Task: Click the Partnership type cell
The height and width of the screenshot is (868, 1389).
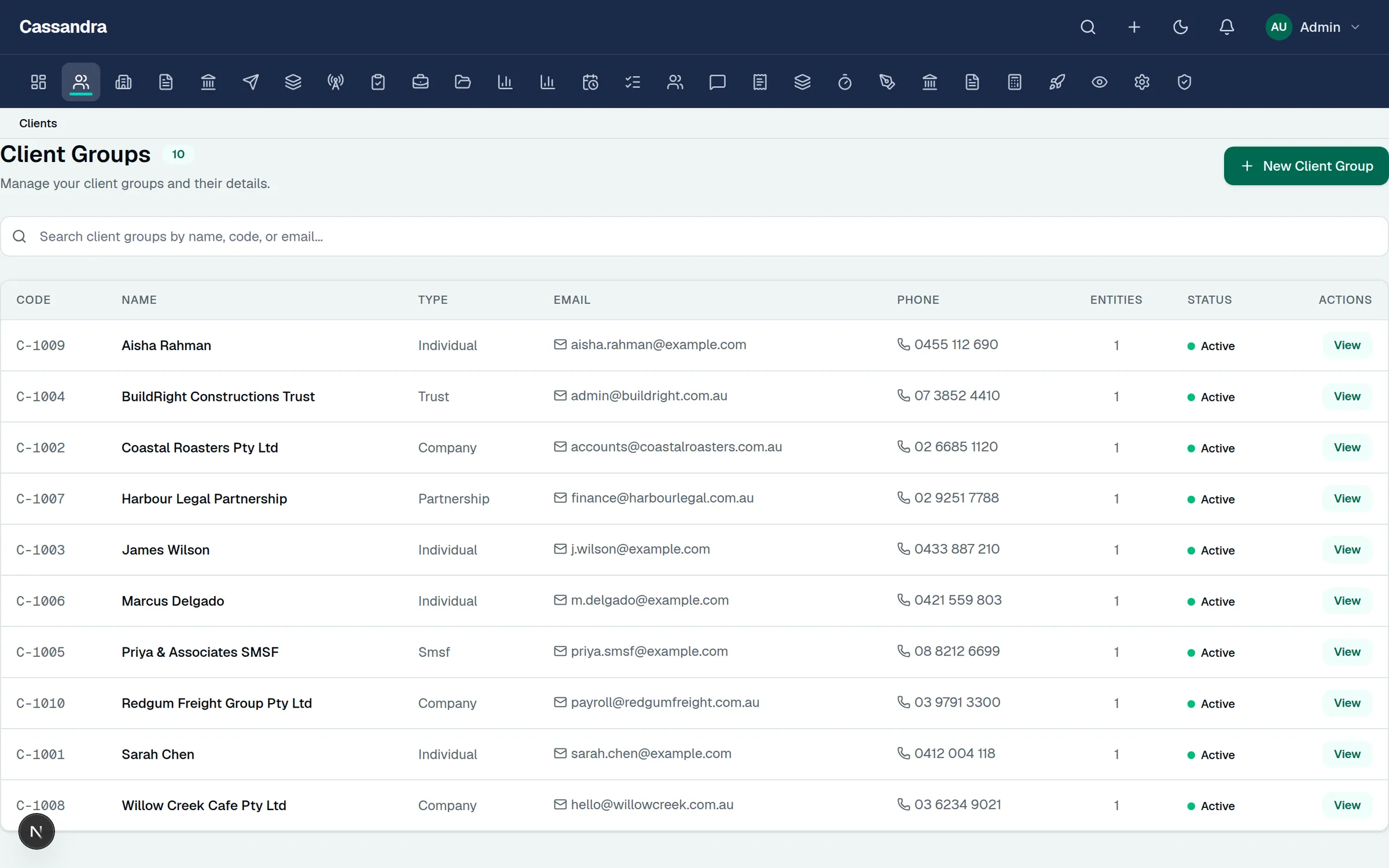Action: point(454,499)
